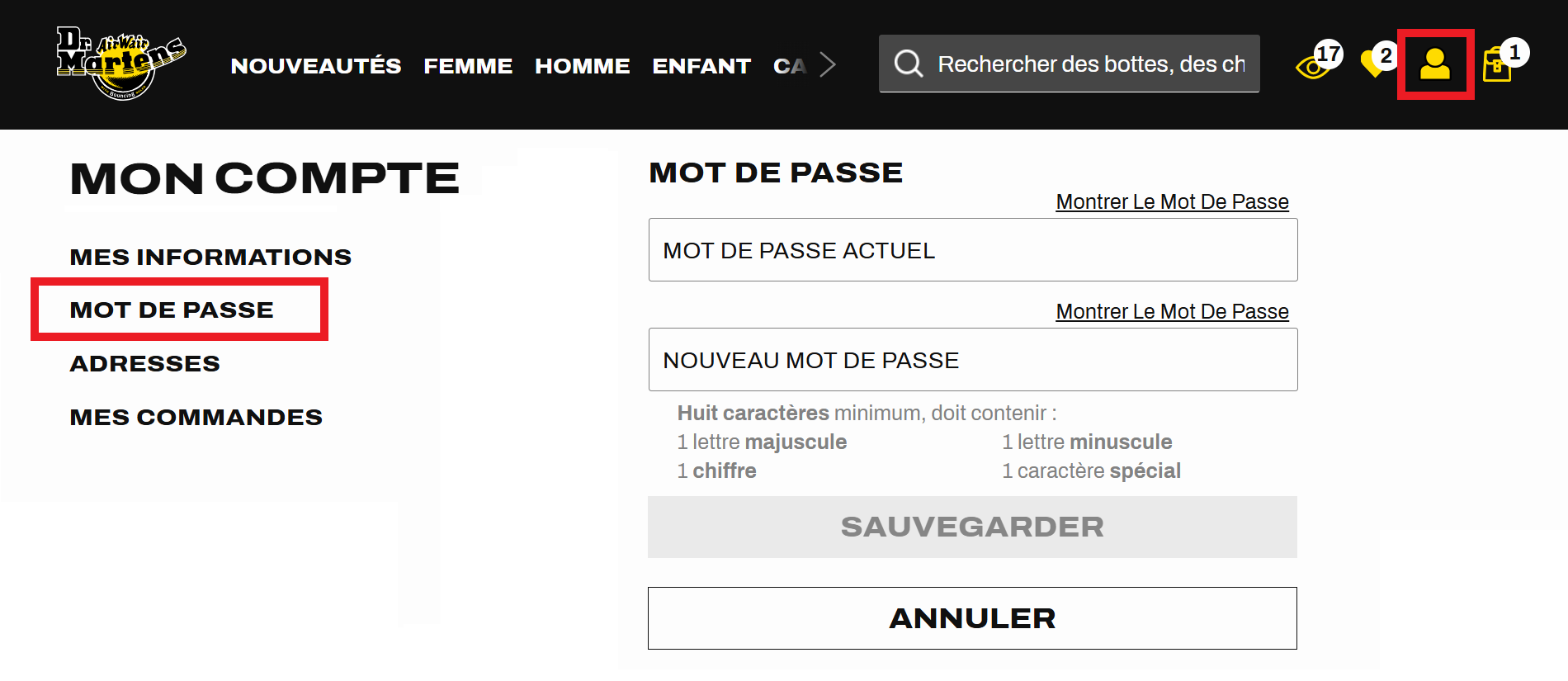Select Adresses in account sidebar
Screen dimensions: 1568x681
(x=145, y=363)
